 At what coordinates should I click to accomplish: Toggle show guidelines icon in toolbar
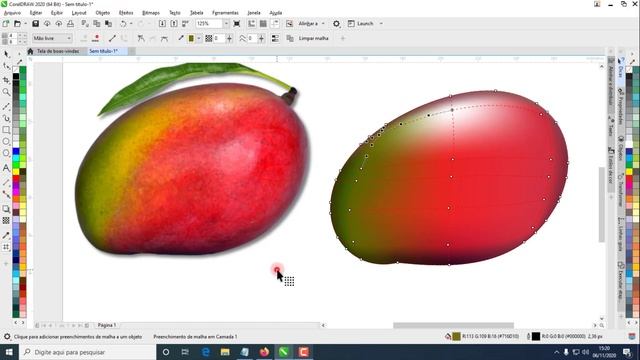[275, 24]
